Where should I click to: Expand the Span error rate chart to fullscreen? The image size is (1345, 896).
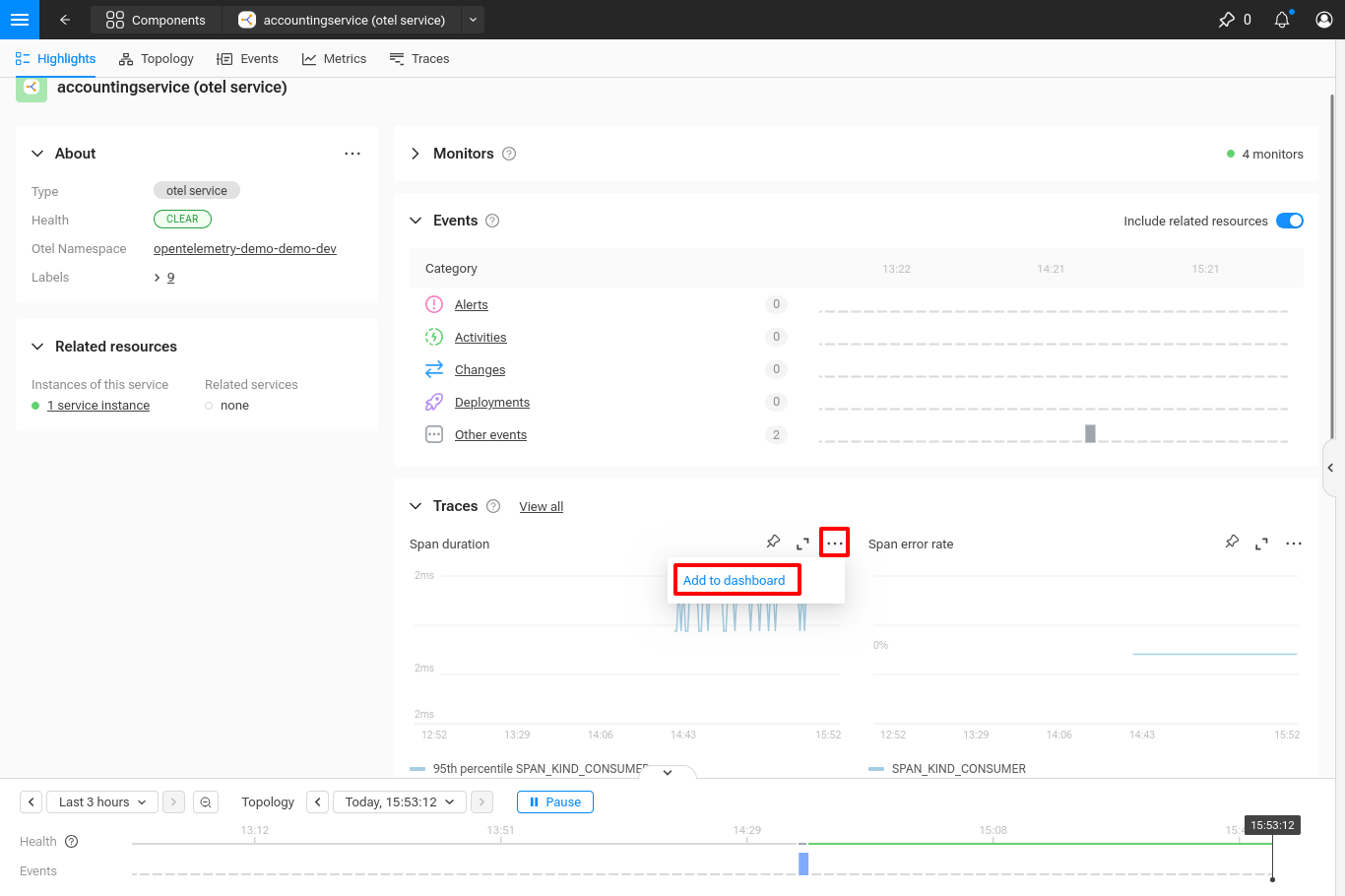[1262, 543]
